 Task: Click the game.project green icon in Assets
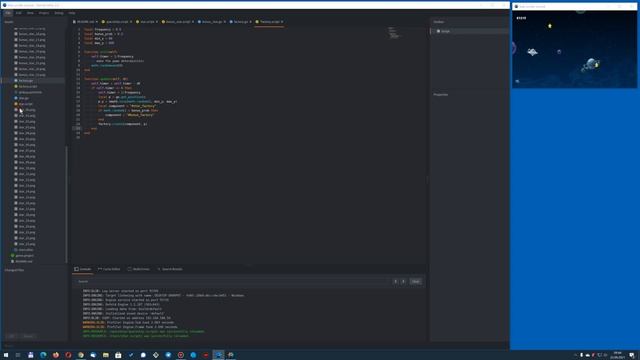[13, 256]
